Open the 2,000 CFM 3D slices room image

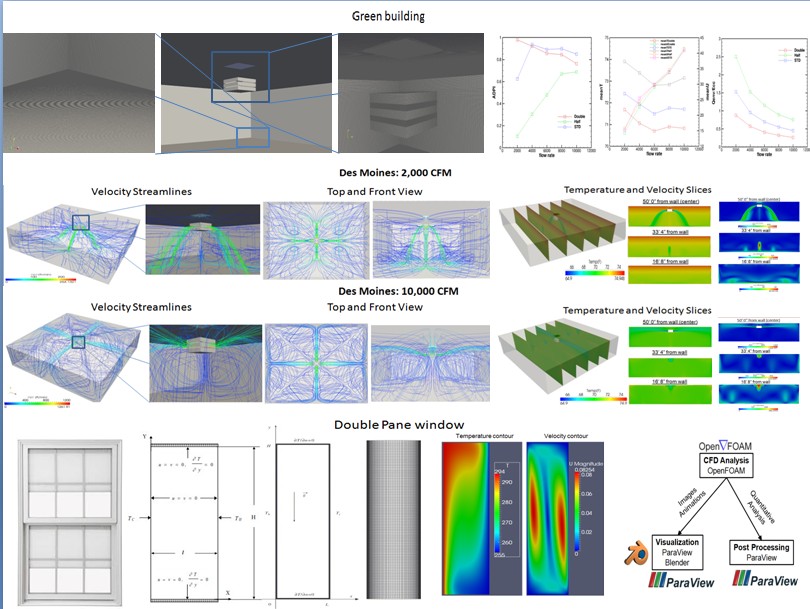point(560,231)
